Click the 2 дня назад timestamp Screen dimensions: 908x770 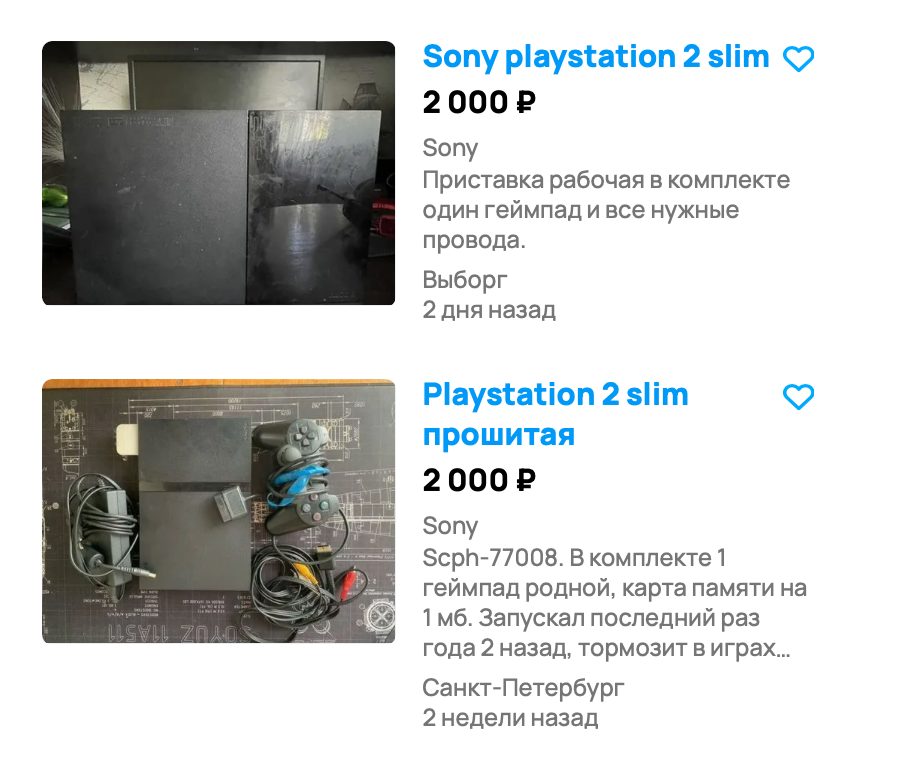point(489,310)
